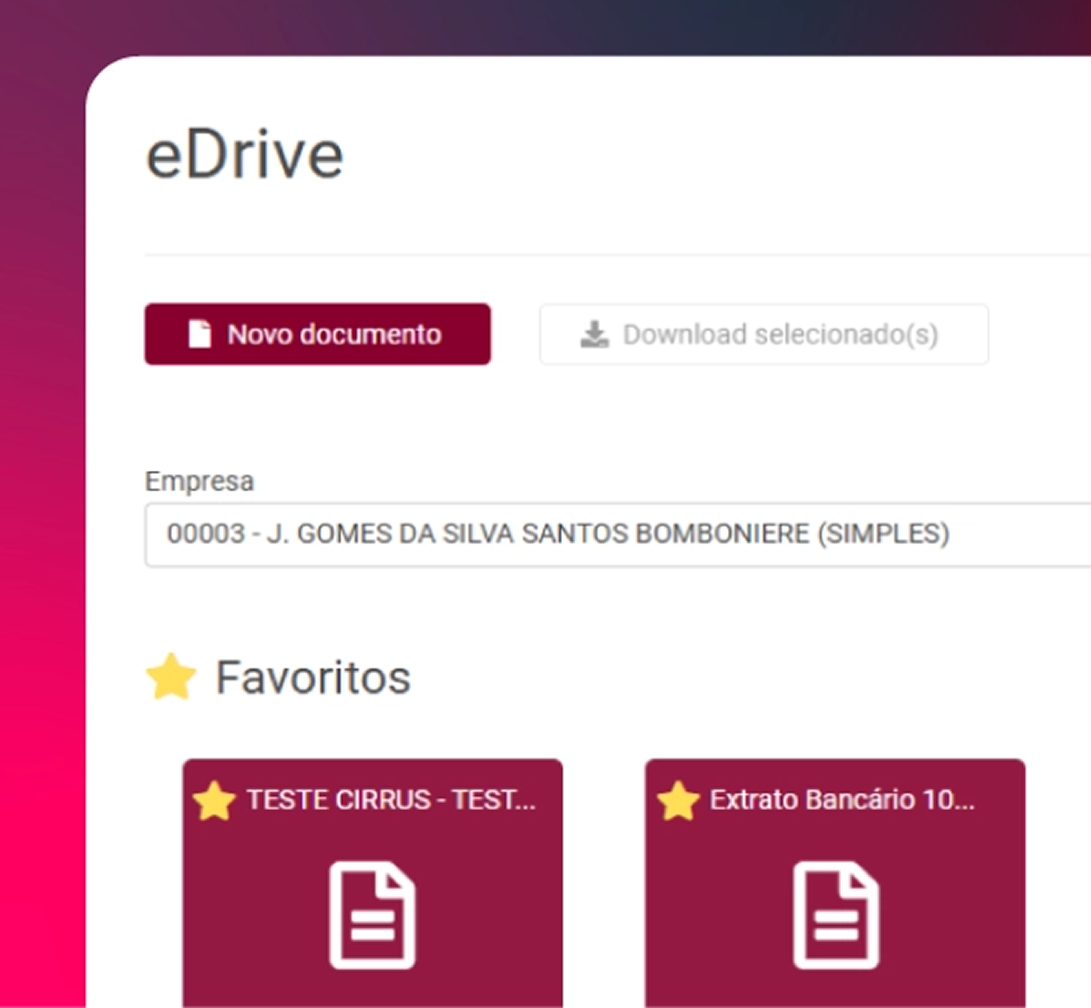Click the Empresa field label
Screen dimensions: 1091x1008
click(199, 481)
